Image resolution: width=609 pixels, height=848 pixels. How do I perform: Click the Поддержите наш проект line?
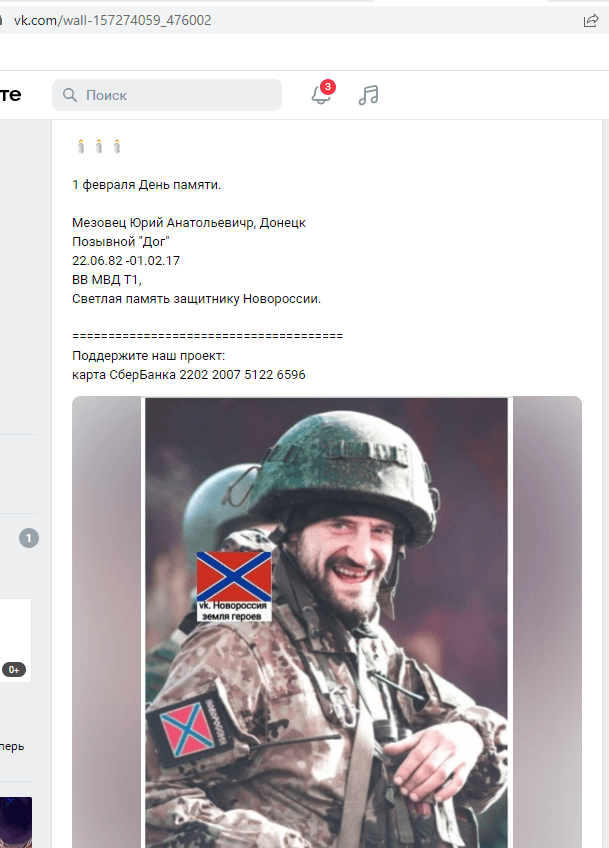(148, 356)
